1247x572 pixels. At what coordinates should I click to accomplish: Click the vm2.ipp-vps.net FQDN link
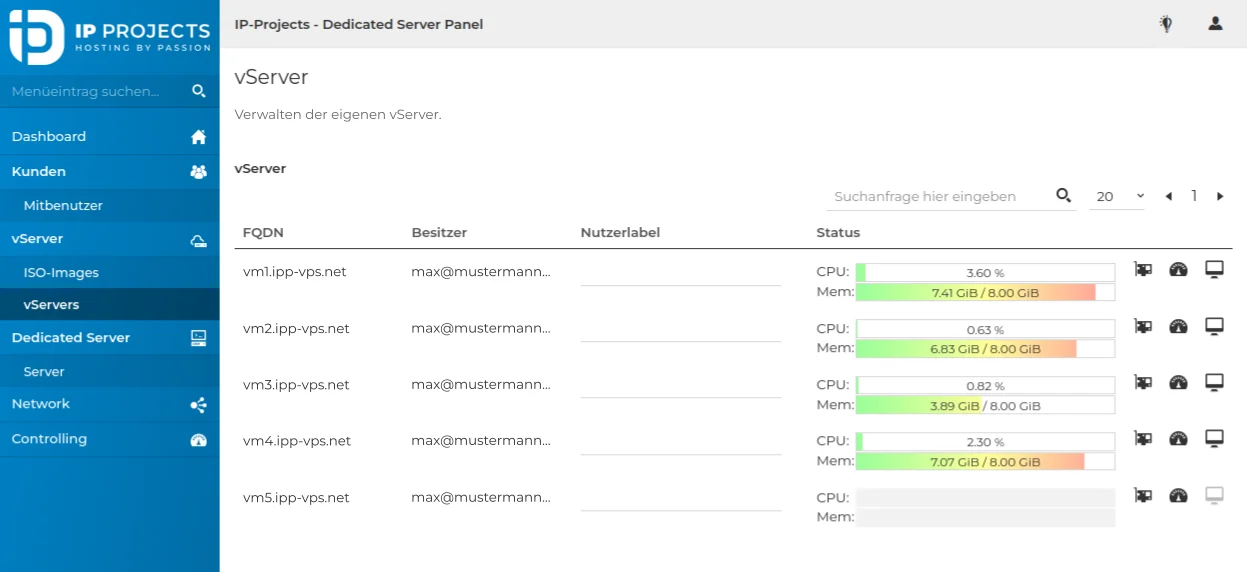coord(296,329)
